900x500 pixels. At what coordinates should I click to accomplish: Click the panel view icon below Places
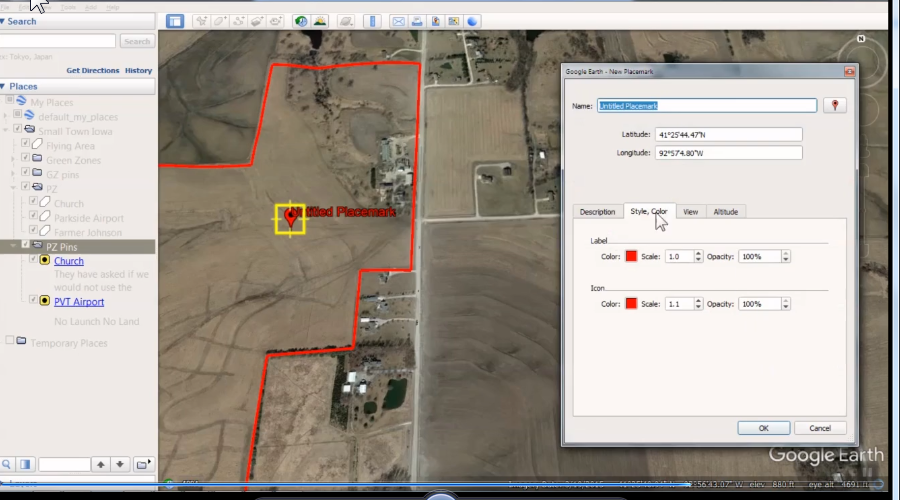pyautogui.click(x=25, y=464)
